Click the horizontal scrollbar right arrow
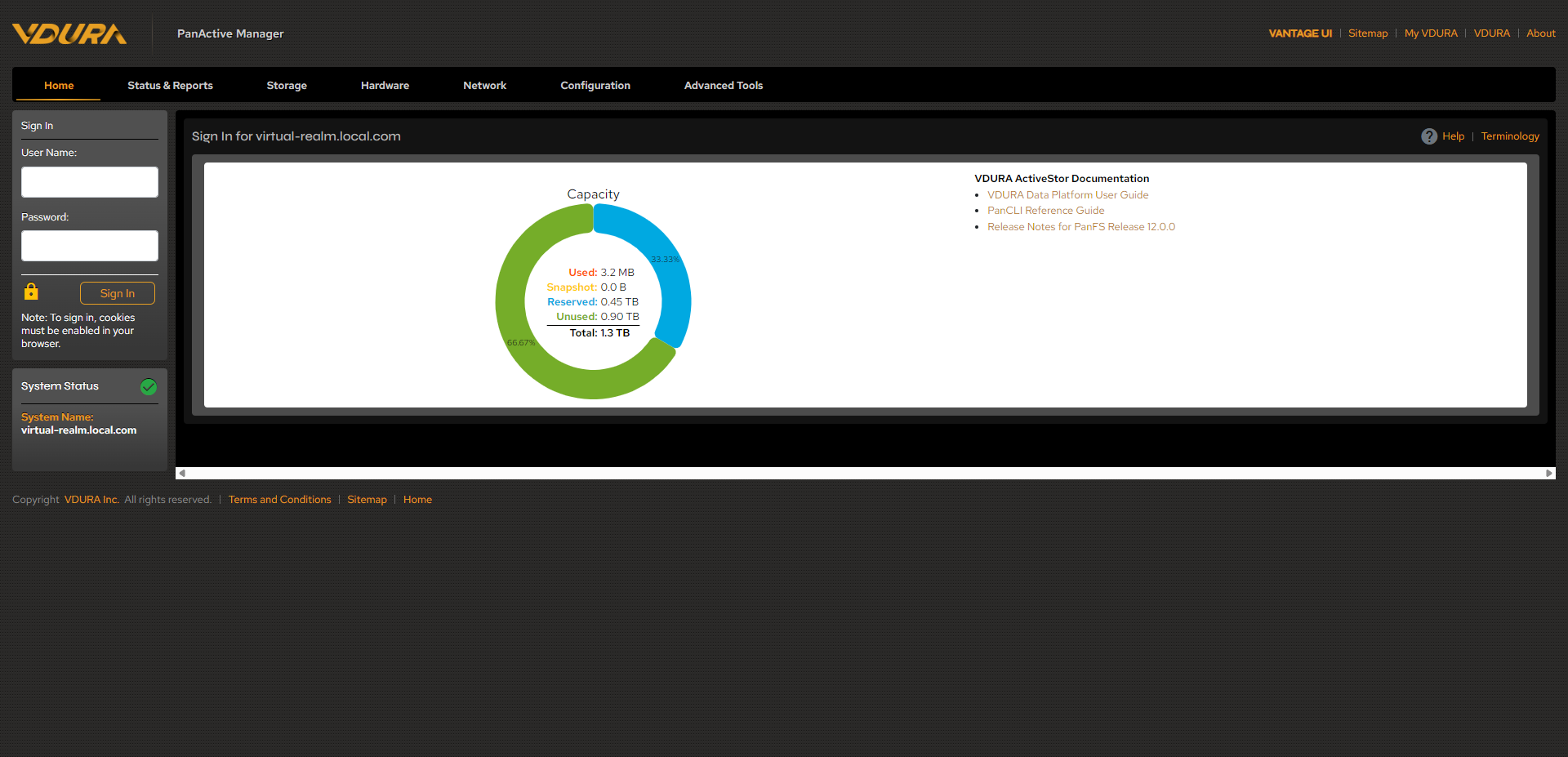 coord(1548,473)
